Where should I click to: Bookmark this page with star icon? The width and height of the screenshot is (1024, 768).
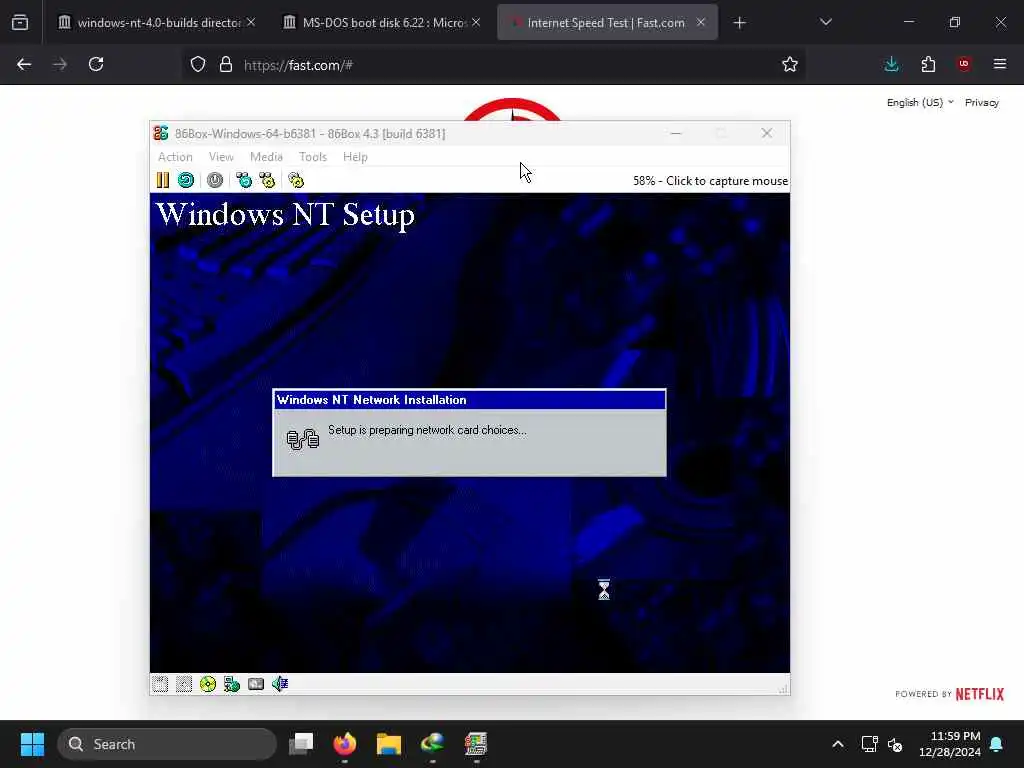coord(790,64)
